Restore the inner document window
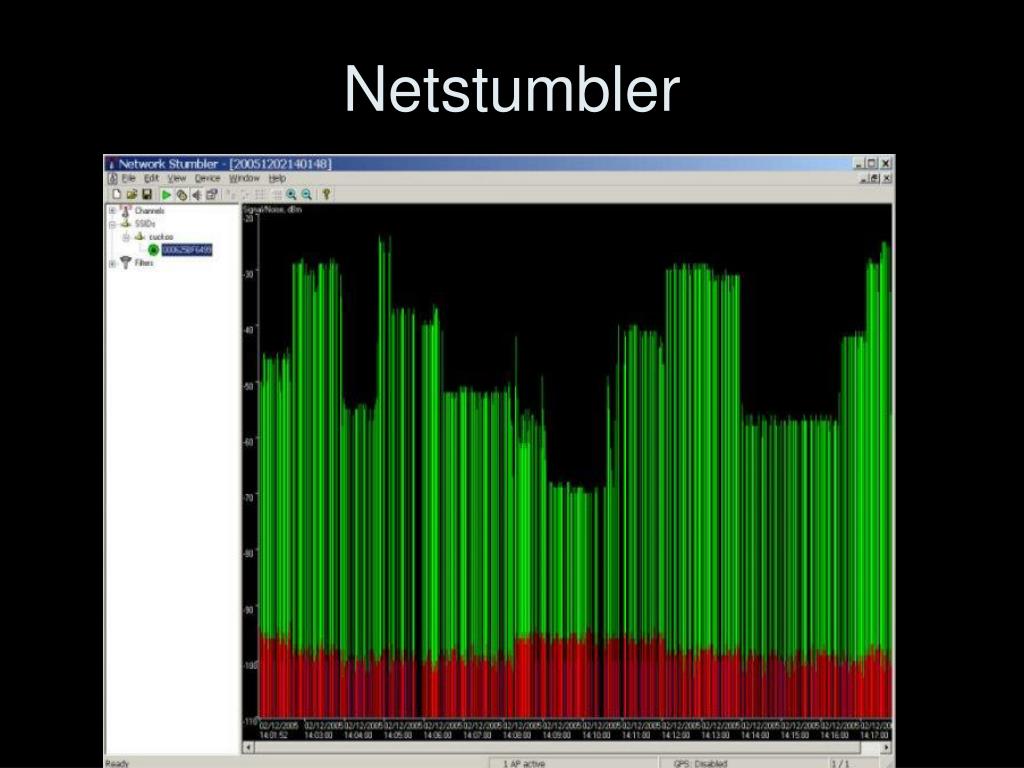 (x=874, y=178)
